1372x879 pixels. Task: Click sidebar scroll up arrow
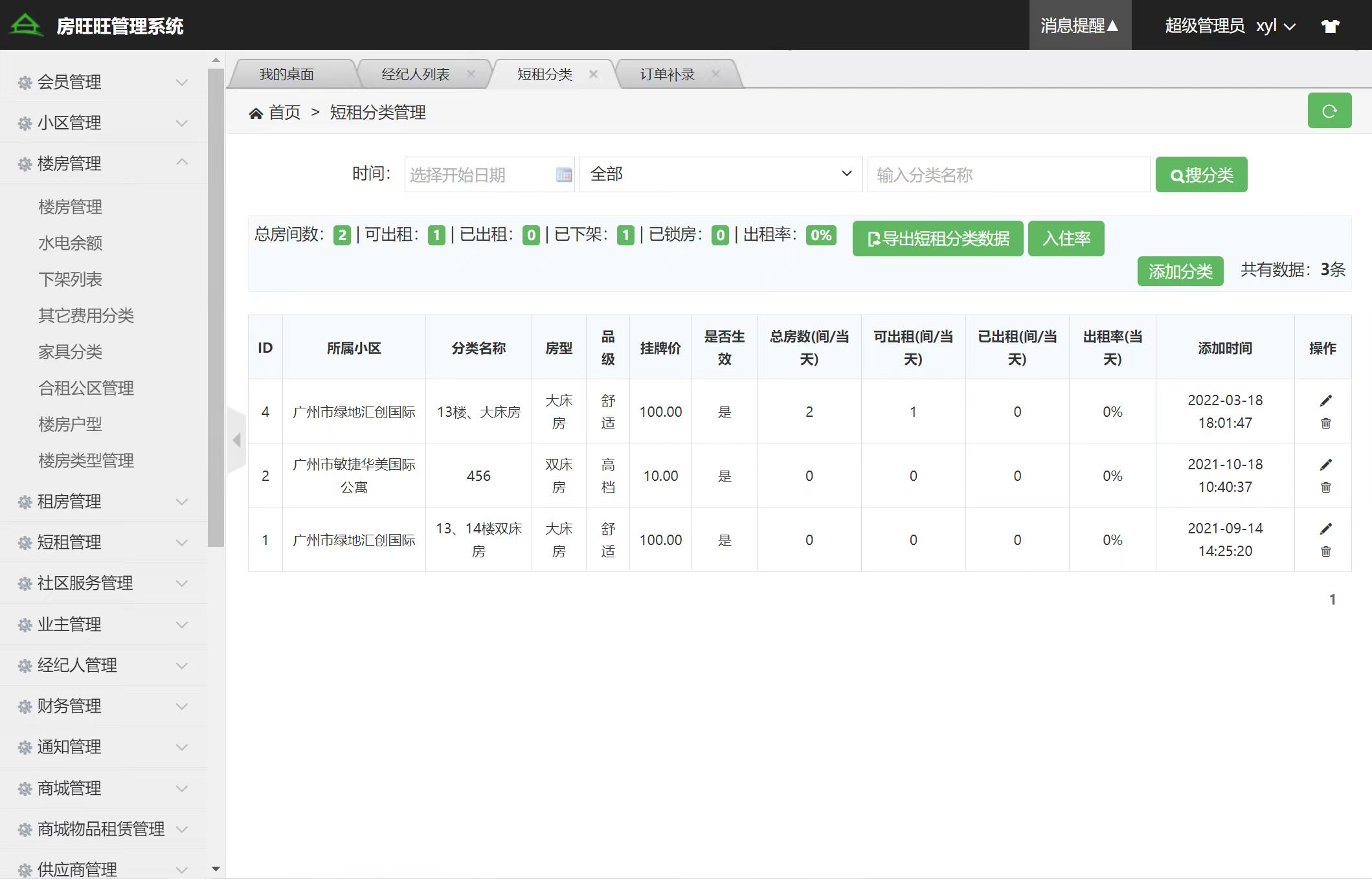click(216, 60)
